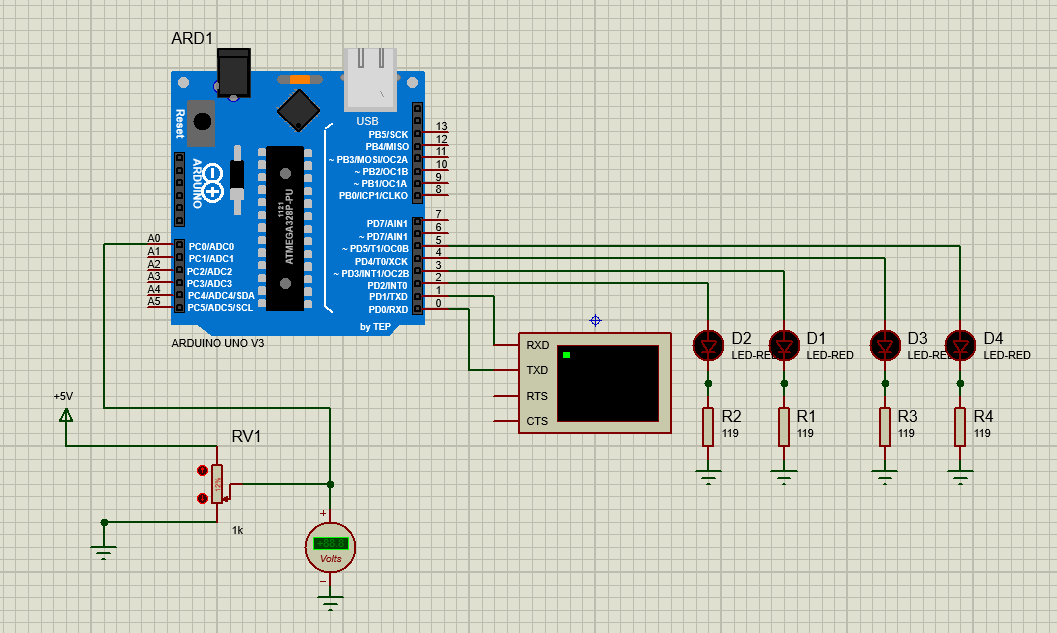
Task: Click the D4 reference label
Action: (993, 338)
